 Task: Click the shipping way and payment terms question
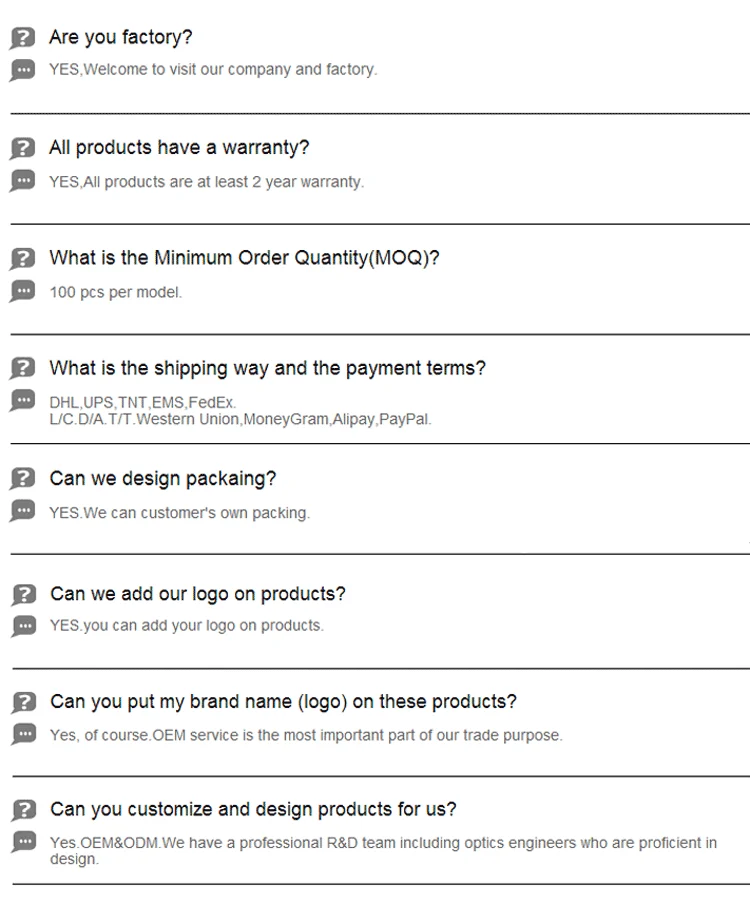coord(267,368)
